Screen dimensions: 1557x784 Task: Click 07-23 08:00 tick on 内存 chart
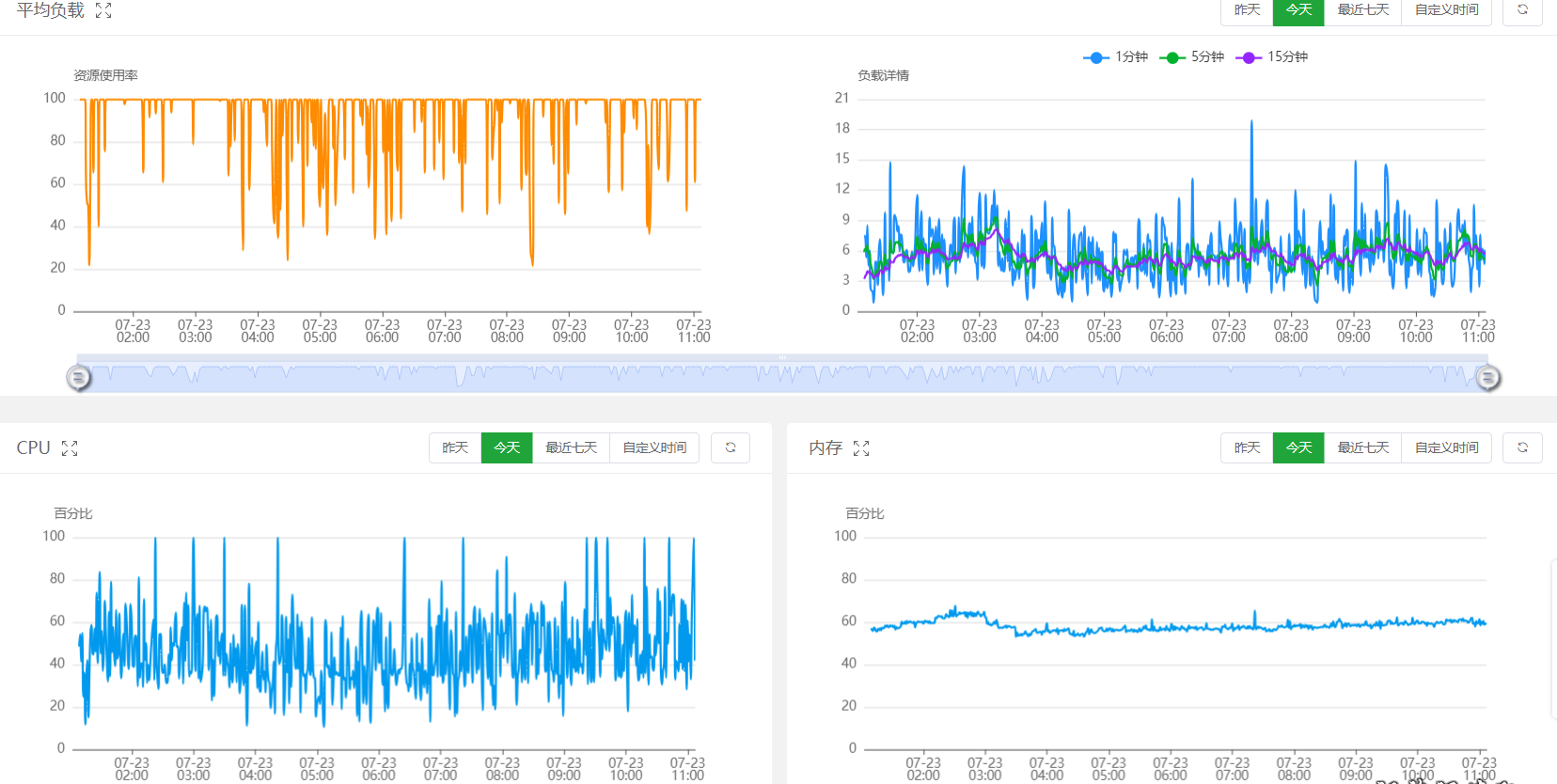coord(1294,769)
